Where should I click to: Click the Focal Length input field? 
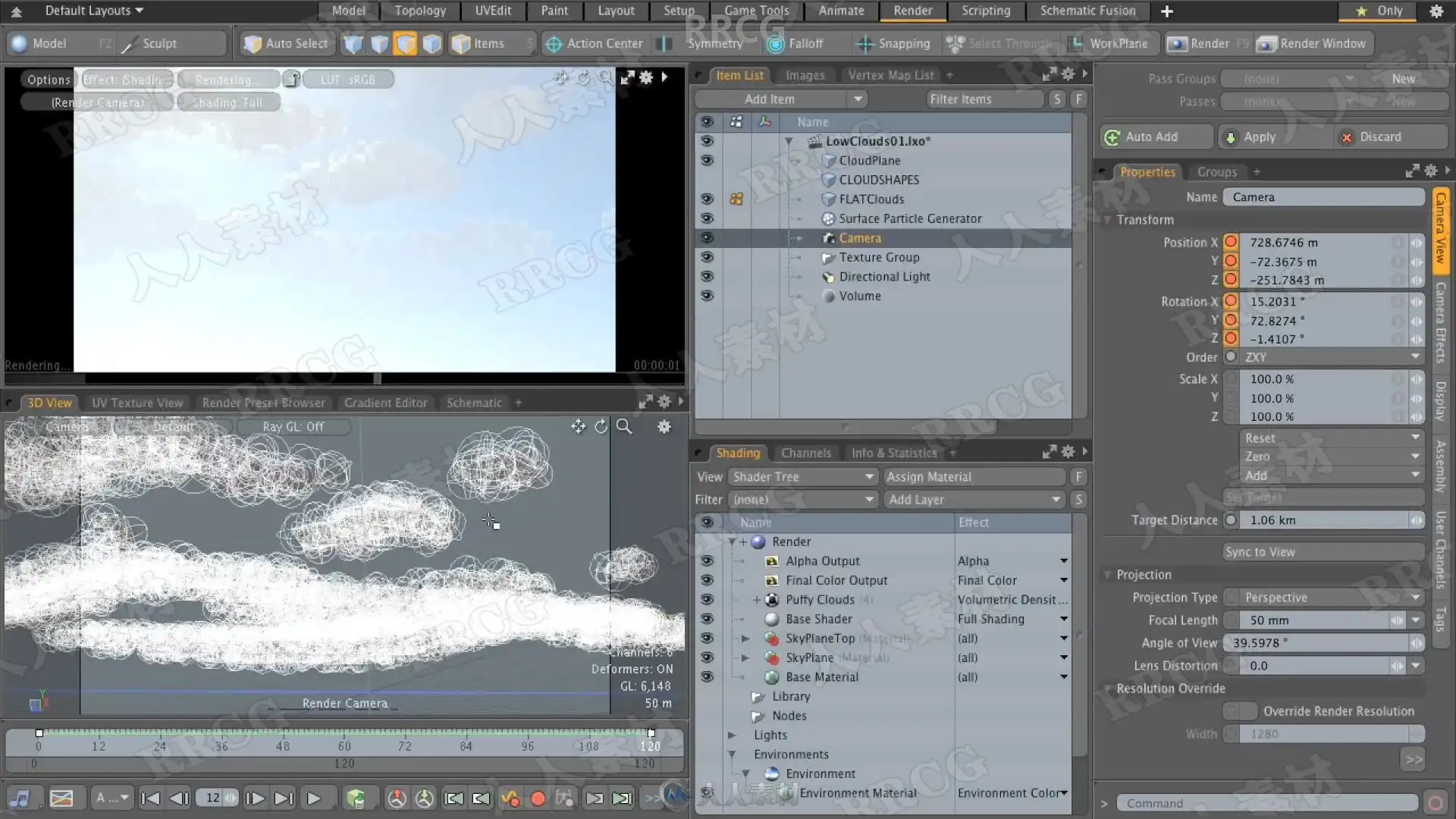[1316, 620]
